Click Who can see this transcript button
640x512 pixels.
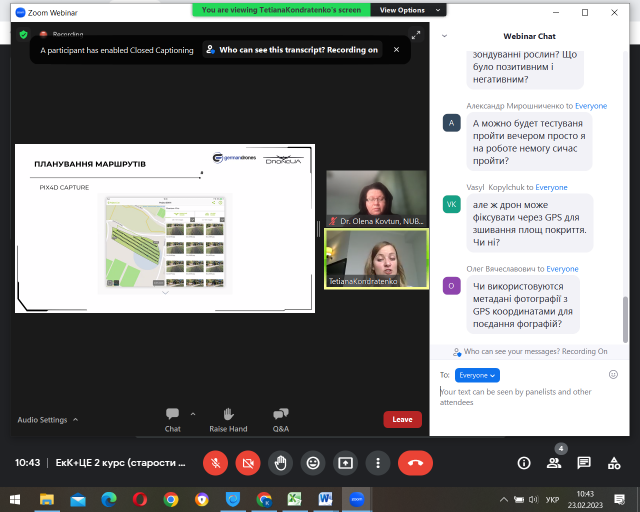click(292, 50)
